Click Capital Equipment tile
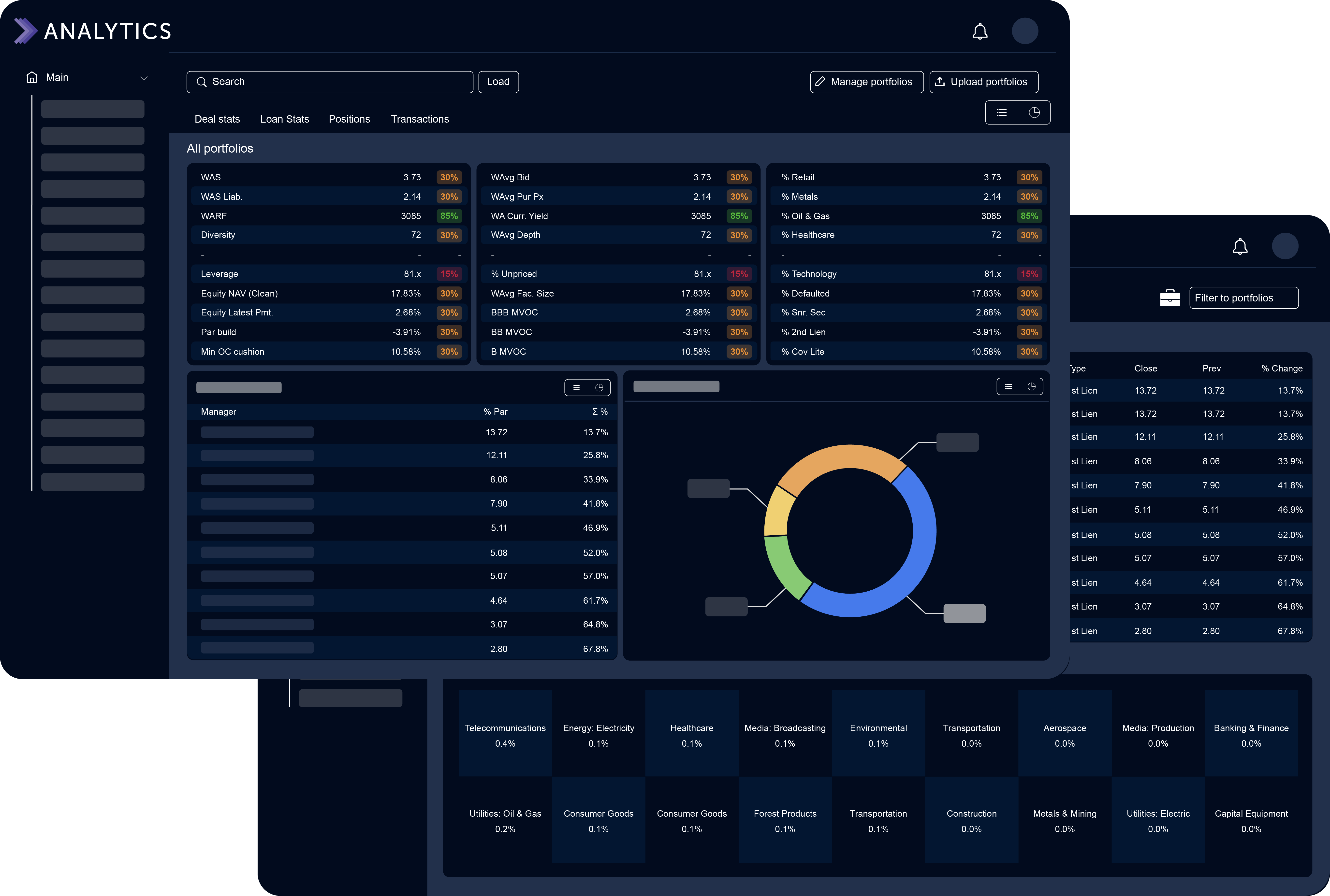1330x896 pixels. [x=1251, y=821]
